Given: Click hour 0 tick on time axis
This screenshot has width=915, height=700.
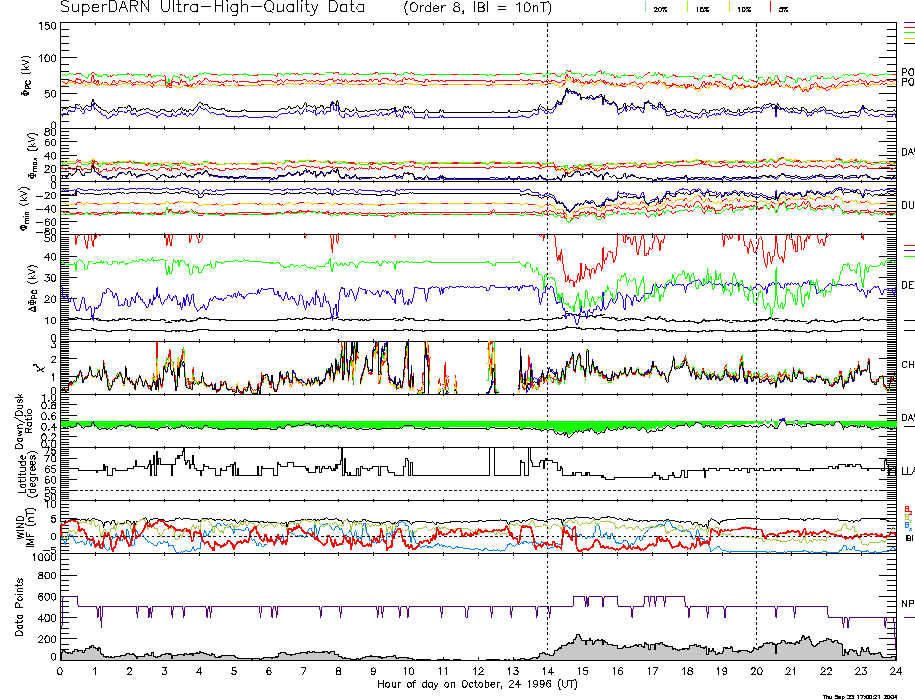Looking at the screenshot, I should point(61,672).
